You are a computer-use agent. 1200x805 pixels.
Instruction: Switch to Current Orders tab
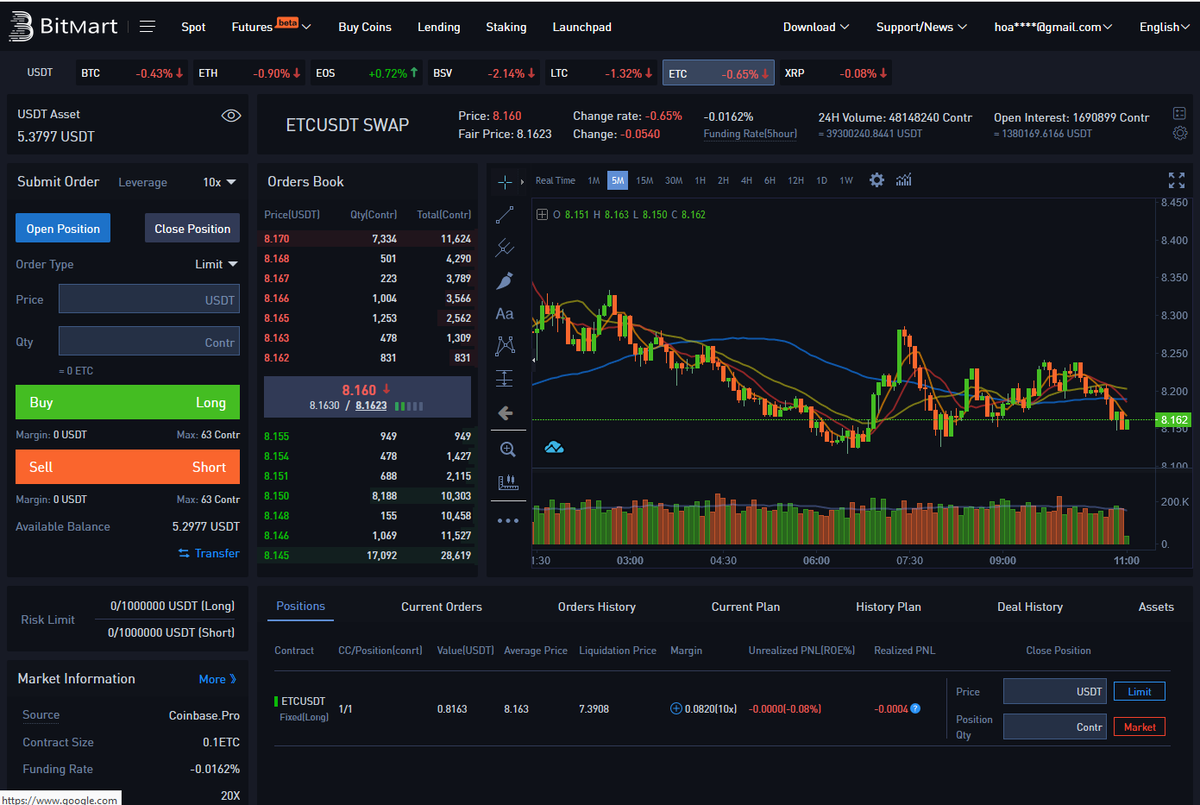click(441, 607)
